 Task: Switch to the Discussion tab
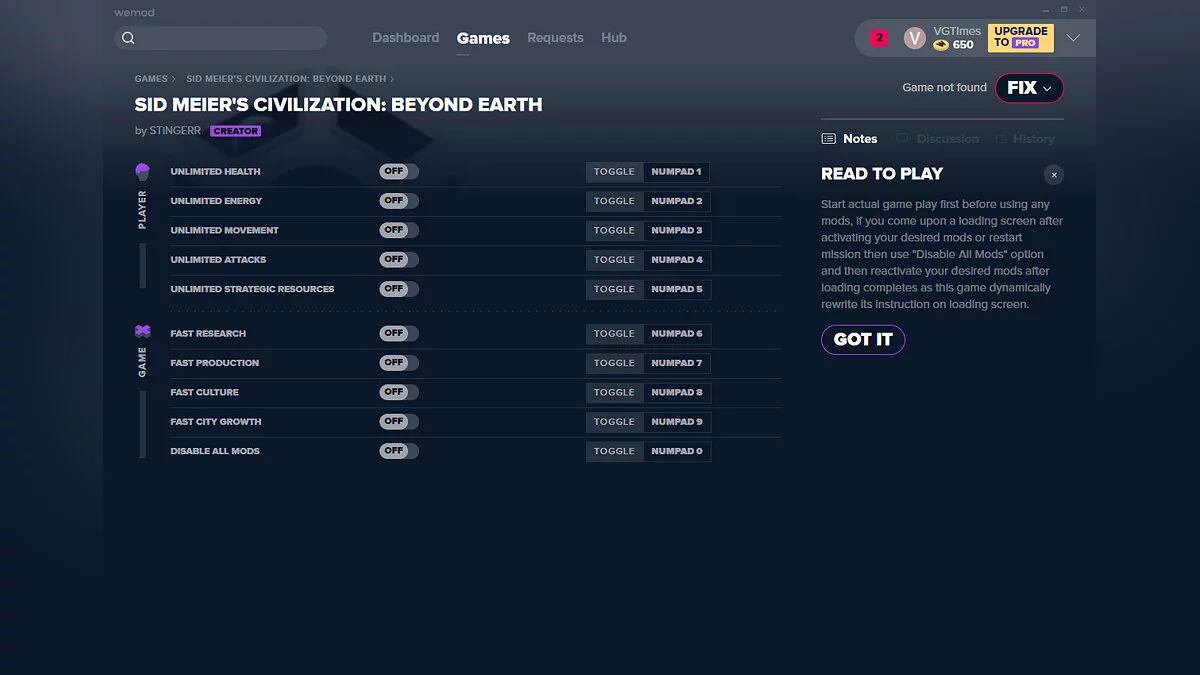click(937, 139)
